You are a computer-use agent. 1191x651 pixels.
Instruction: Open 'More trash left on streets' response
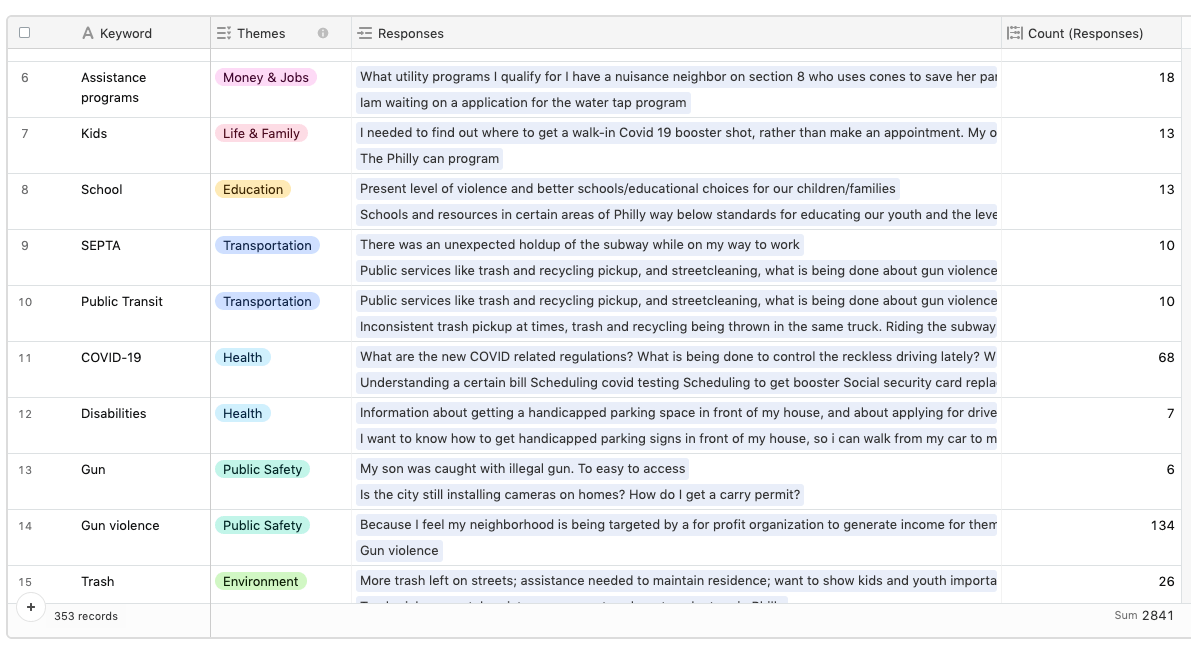click(676, 580)
